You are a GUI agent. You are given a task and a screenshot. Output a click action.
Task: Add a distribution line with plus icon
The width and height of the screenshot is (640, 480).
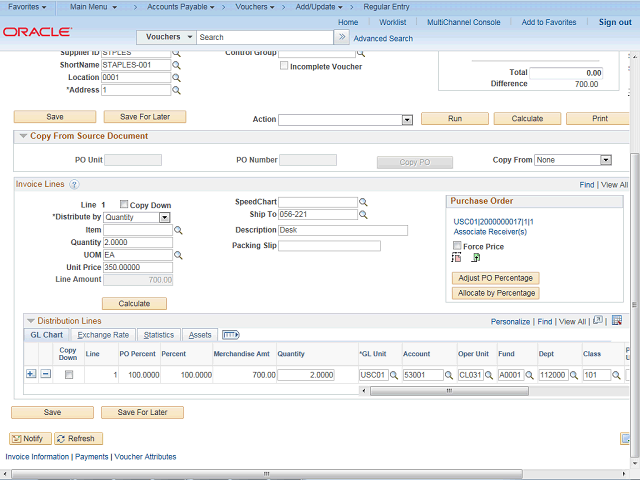point(30,374)
